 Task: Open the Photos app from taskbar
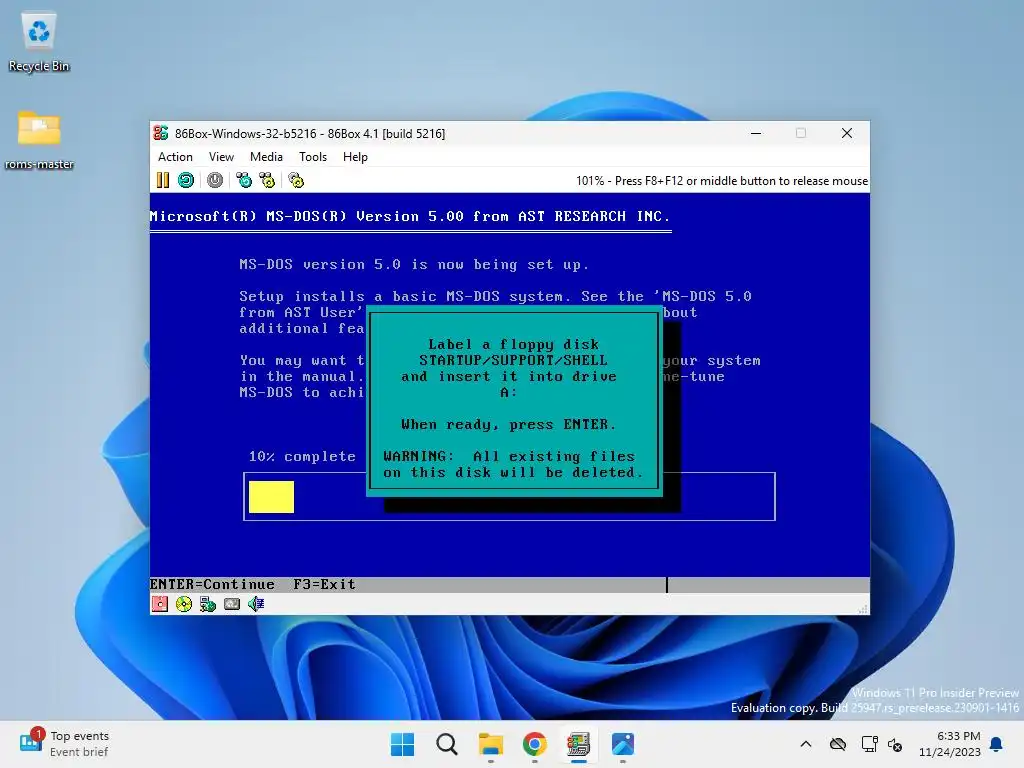[623, 744]
